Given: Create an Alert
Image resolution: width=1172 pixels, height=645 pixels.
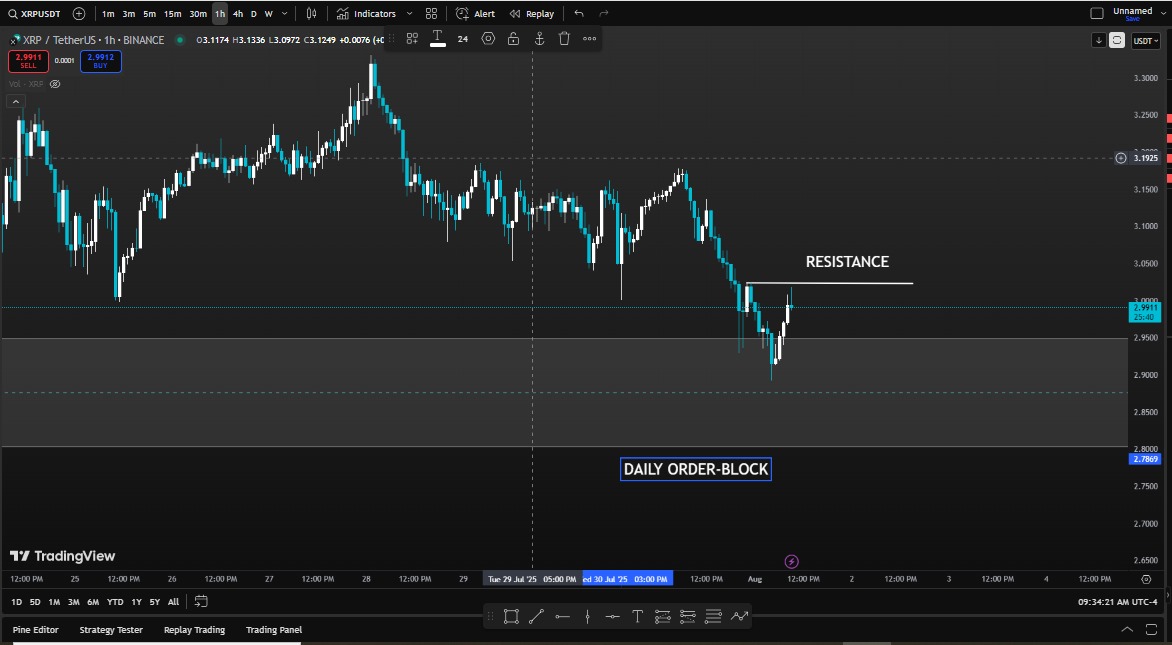Looking at the screenshot, I should click(475, 13).
